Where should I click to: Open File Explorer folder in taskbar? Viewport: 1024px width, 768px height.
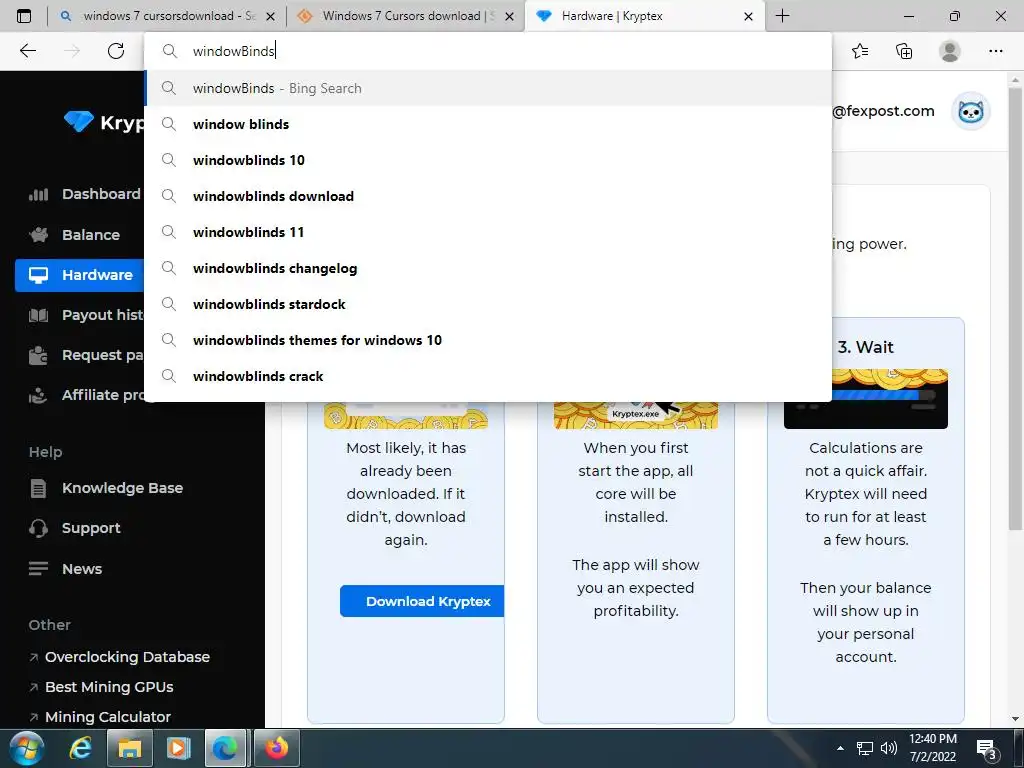[129, 748]
